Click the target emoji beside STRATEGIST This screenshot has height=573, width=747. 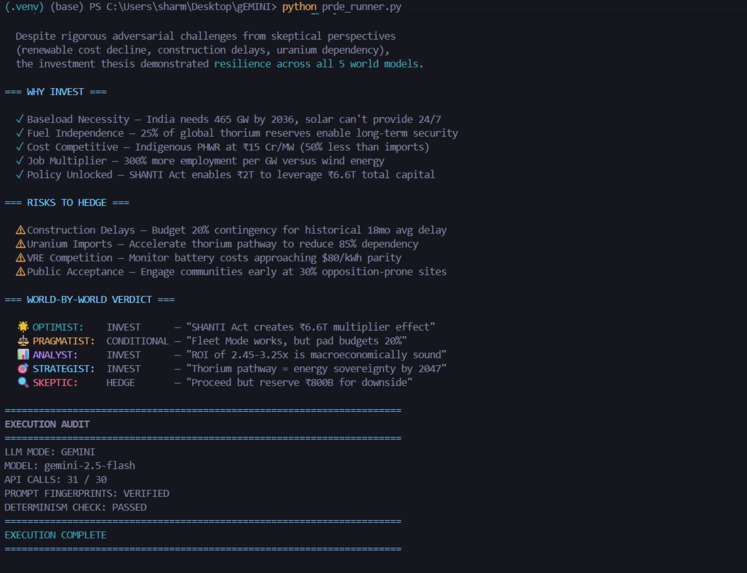point(23,368)
